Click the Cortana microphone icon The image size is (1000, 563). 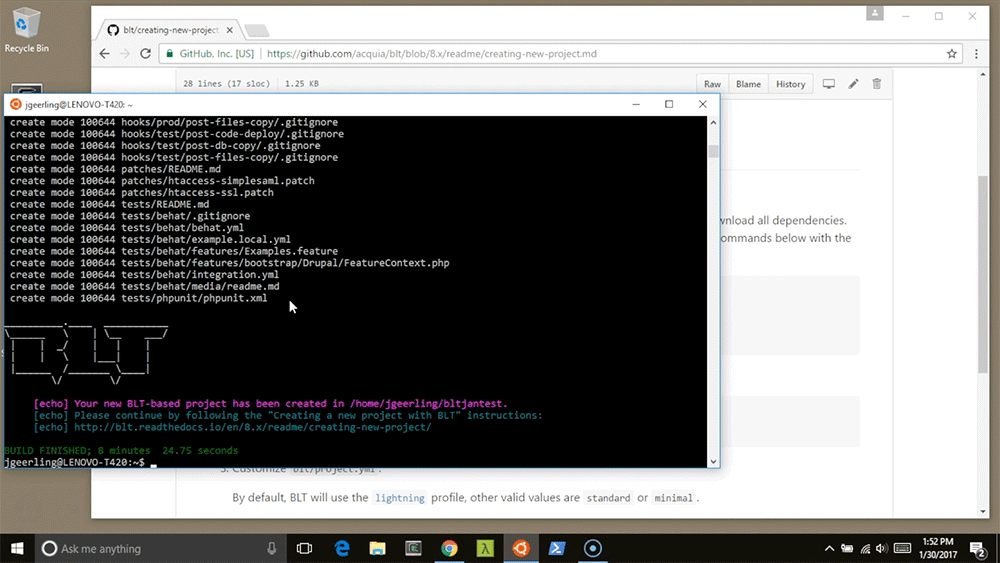[272, 548]
